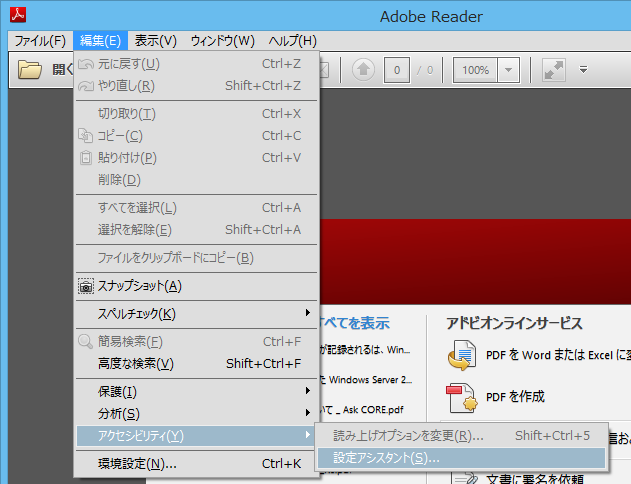631x484 pixels.
Task: Open 環境設定(N)... preferences
Action: tap(197, 464)
